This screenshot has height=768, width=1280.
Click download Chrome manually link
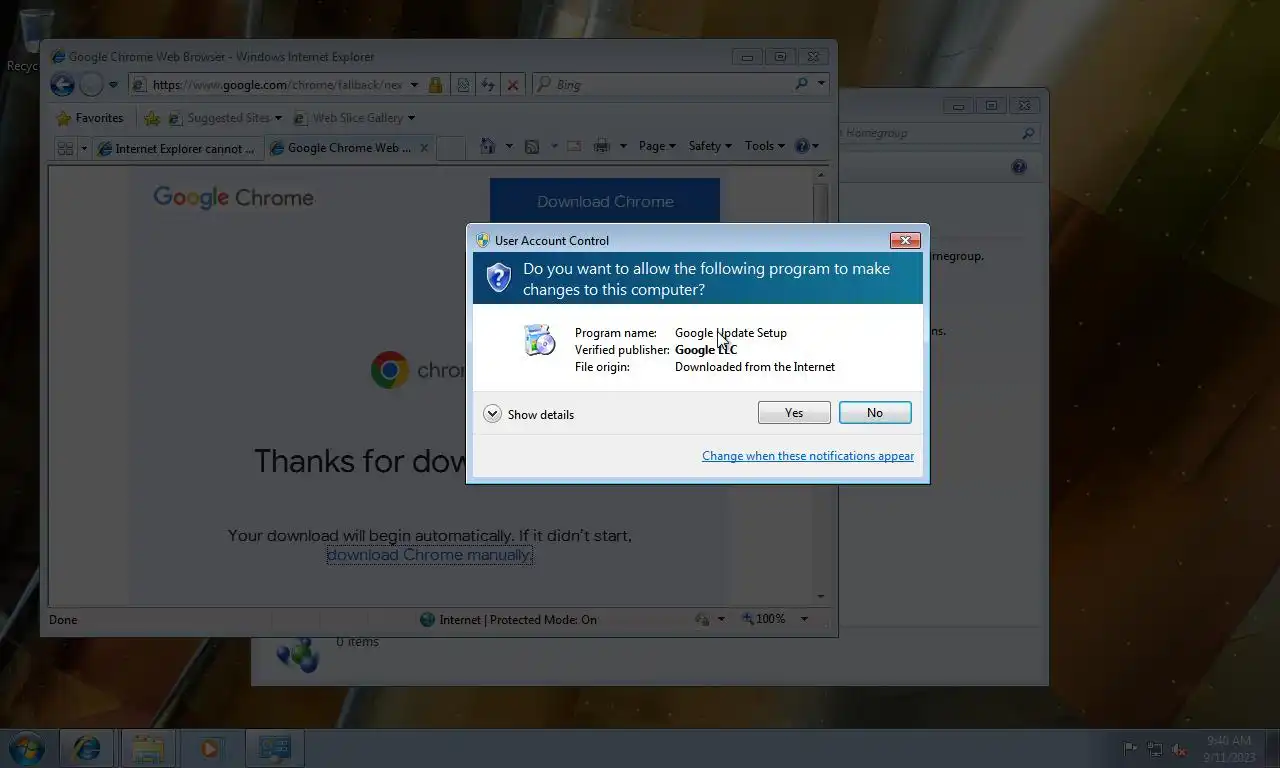pyautogui.click(x=429, y=555)
